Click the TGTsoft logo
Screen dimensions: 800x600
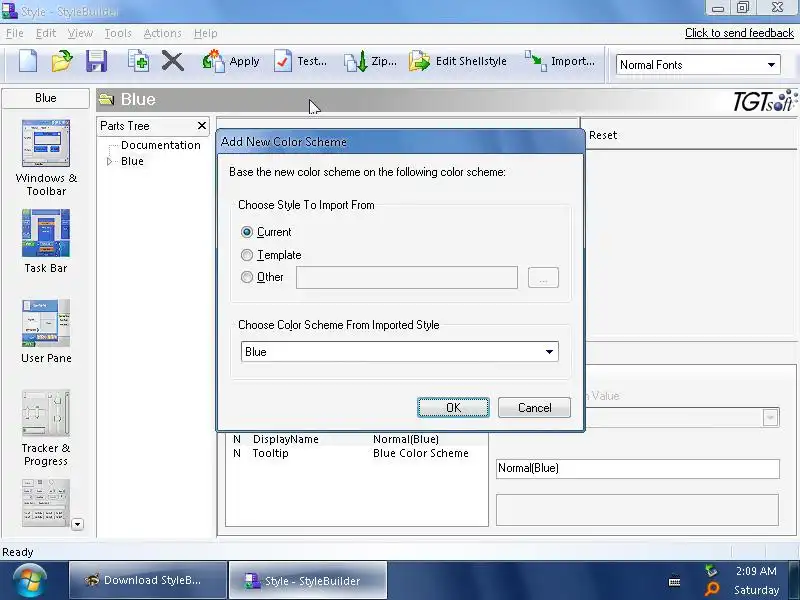click(x=764, y=100)
